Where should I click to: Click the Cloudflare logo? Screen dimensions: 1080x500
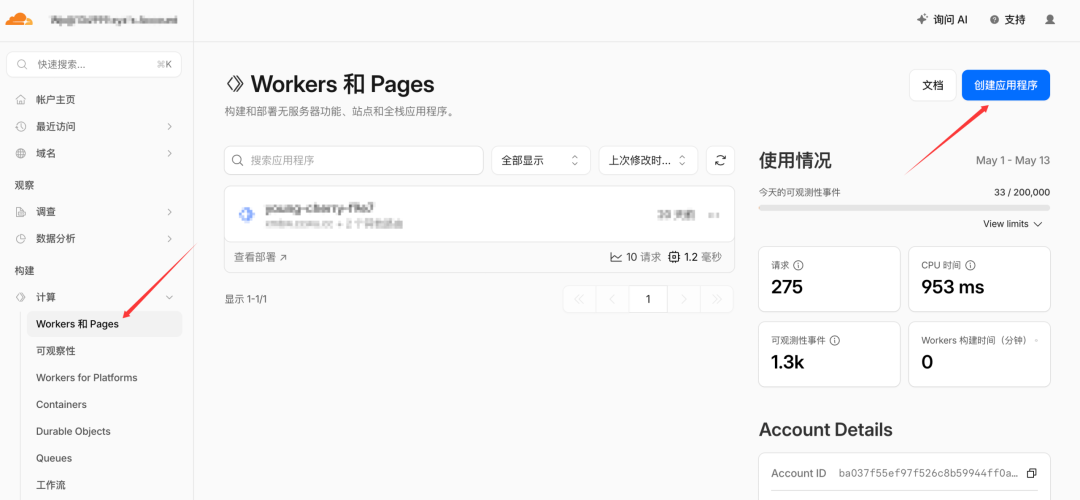[x=19, y=19]
